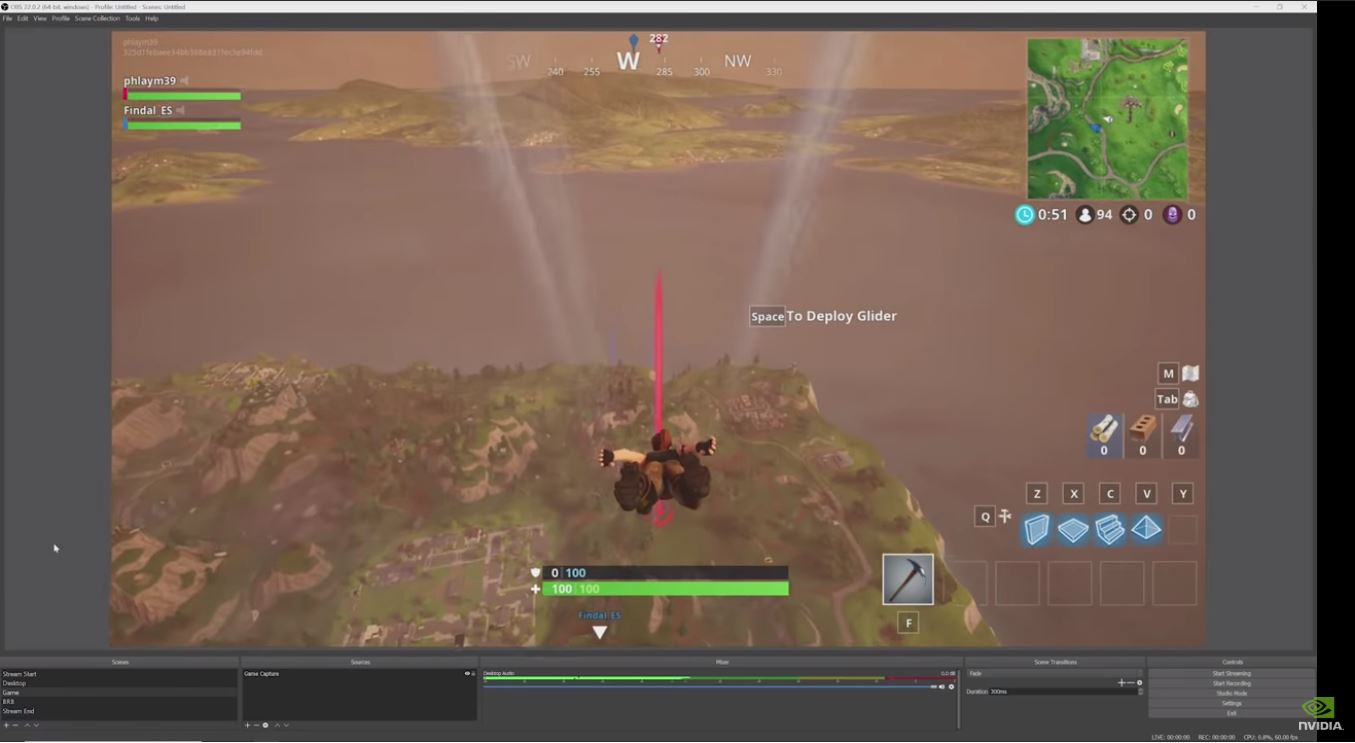Click the players remaining icon
The height and width of the screenshot is (743, 1355).
(x=1085, y=214)
